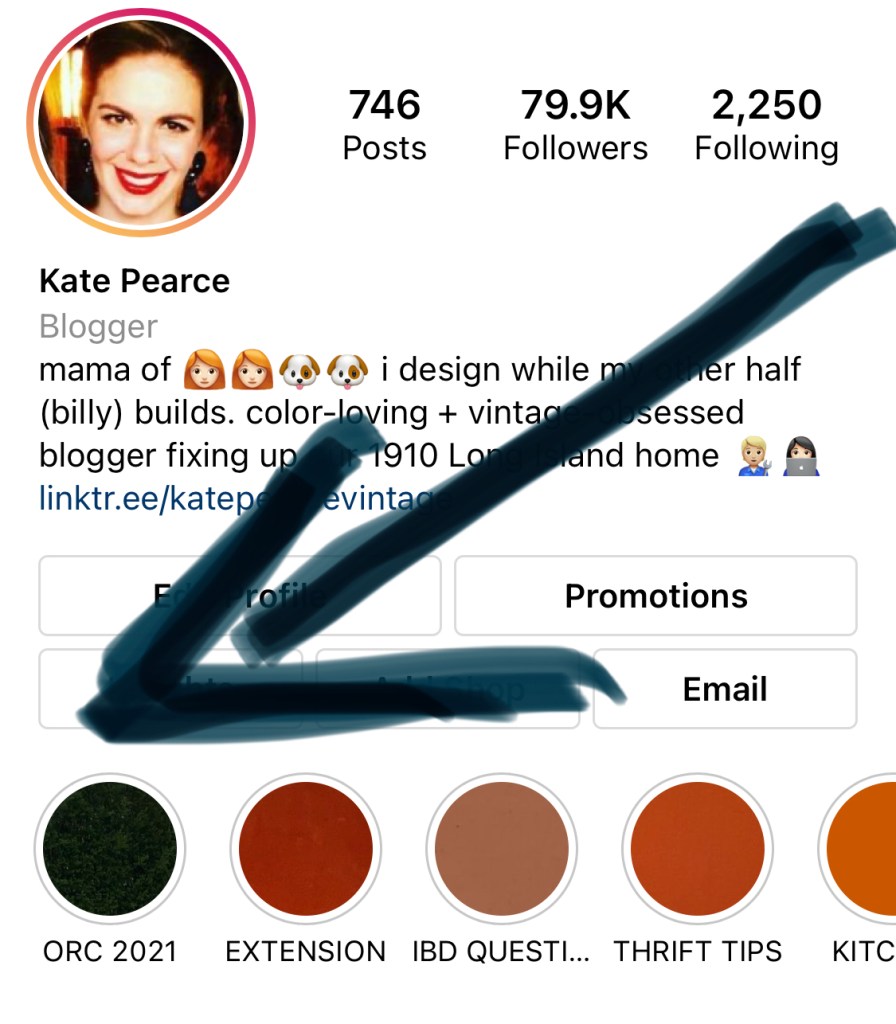View the IBD QUESTI... highlight circle
The height and width of the screenshot is (1024, 896).
point(501,849)
